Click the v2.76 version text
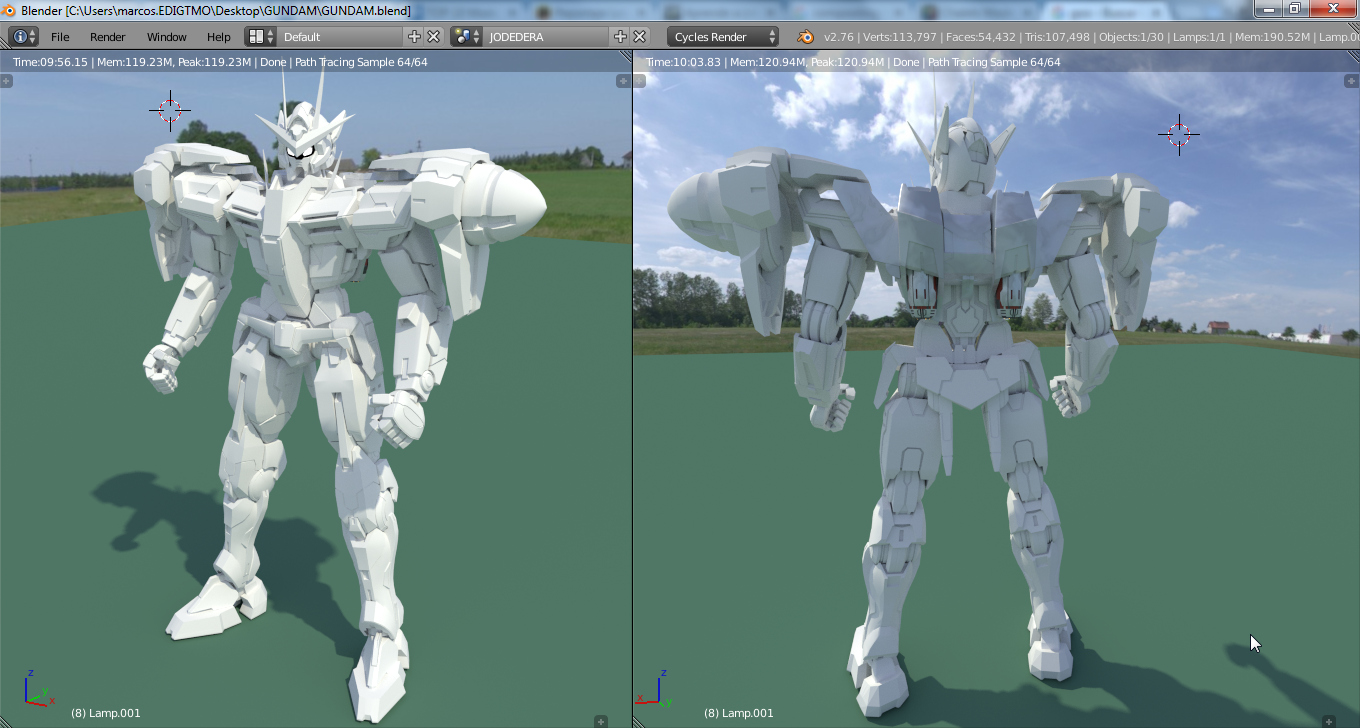This screenshot has width=1360, height=728. tap(840, 37)
